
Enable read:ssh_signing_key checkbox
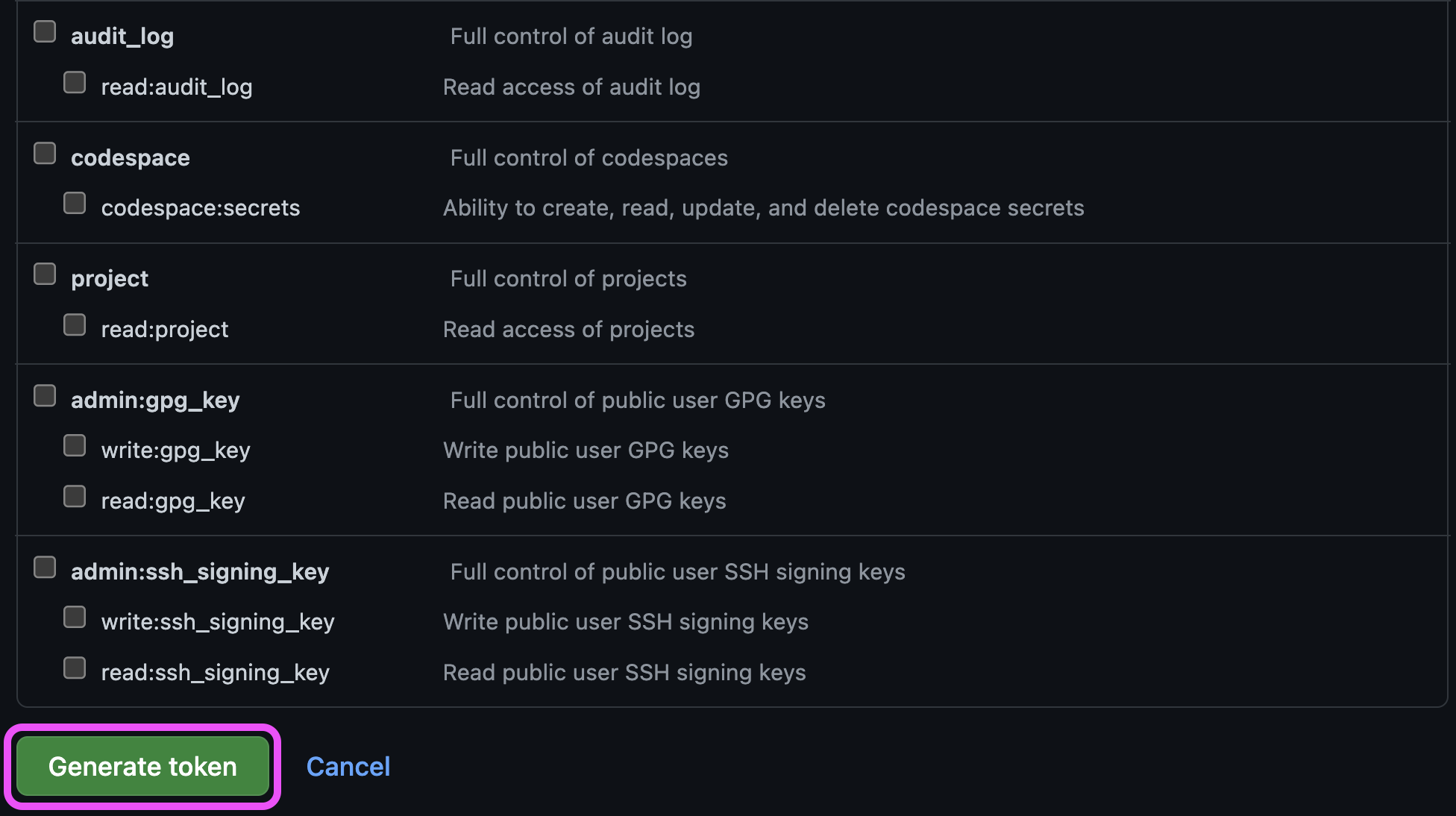pyautogui.click(x=75, y=668)
